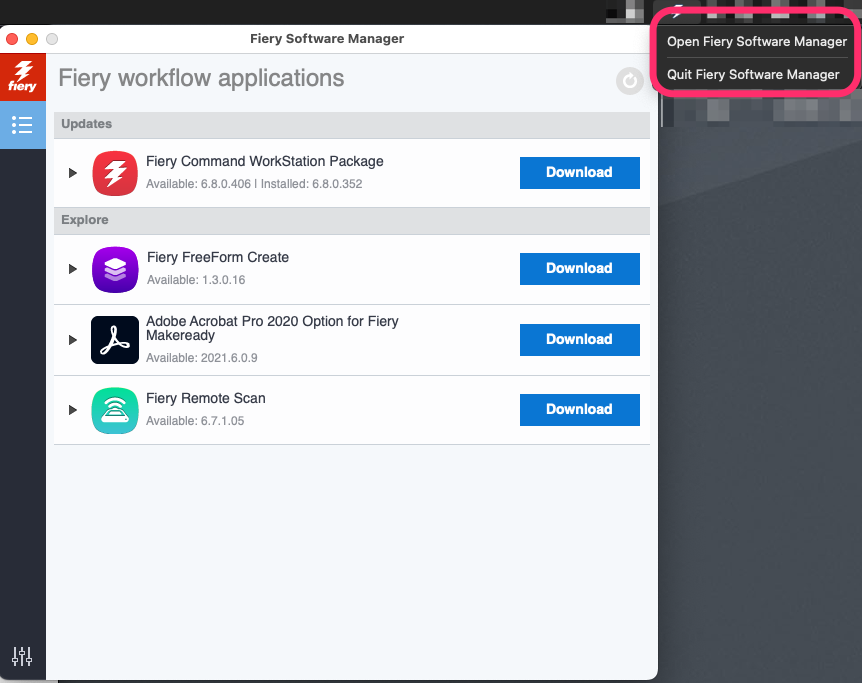Expand the Fiery FreeForm Create row
The height and width of the screenshot is (683, 862).
point(72,269)
